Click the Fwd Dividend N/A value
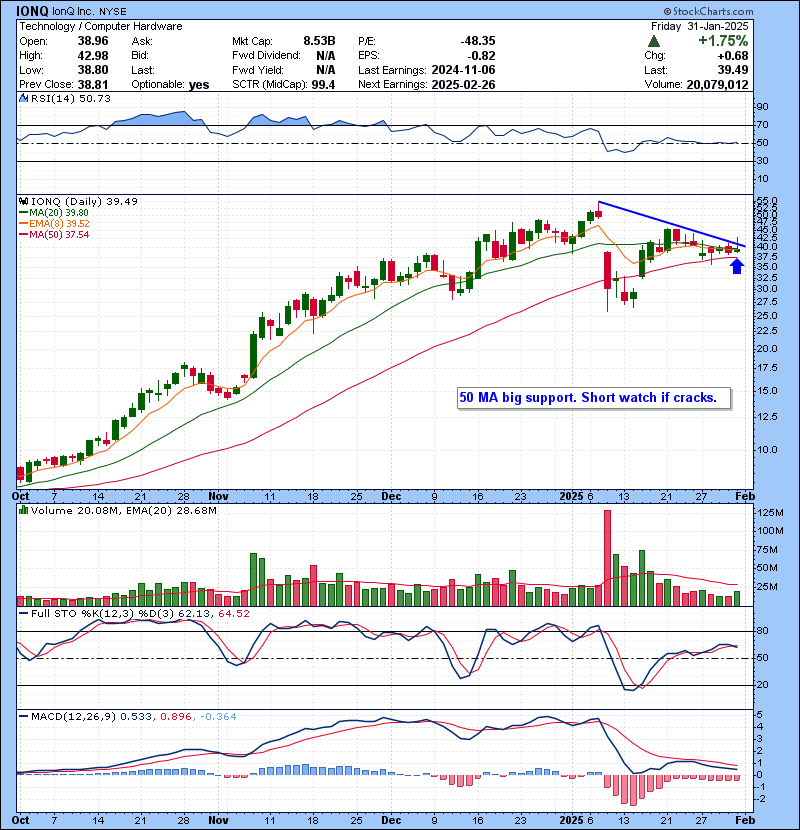800x830 pixels. pos(326,56)
